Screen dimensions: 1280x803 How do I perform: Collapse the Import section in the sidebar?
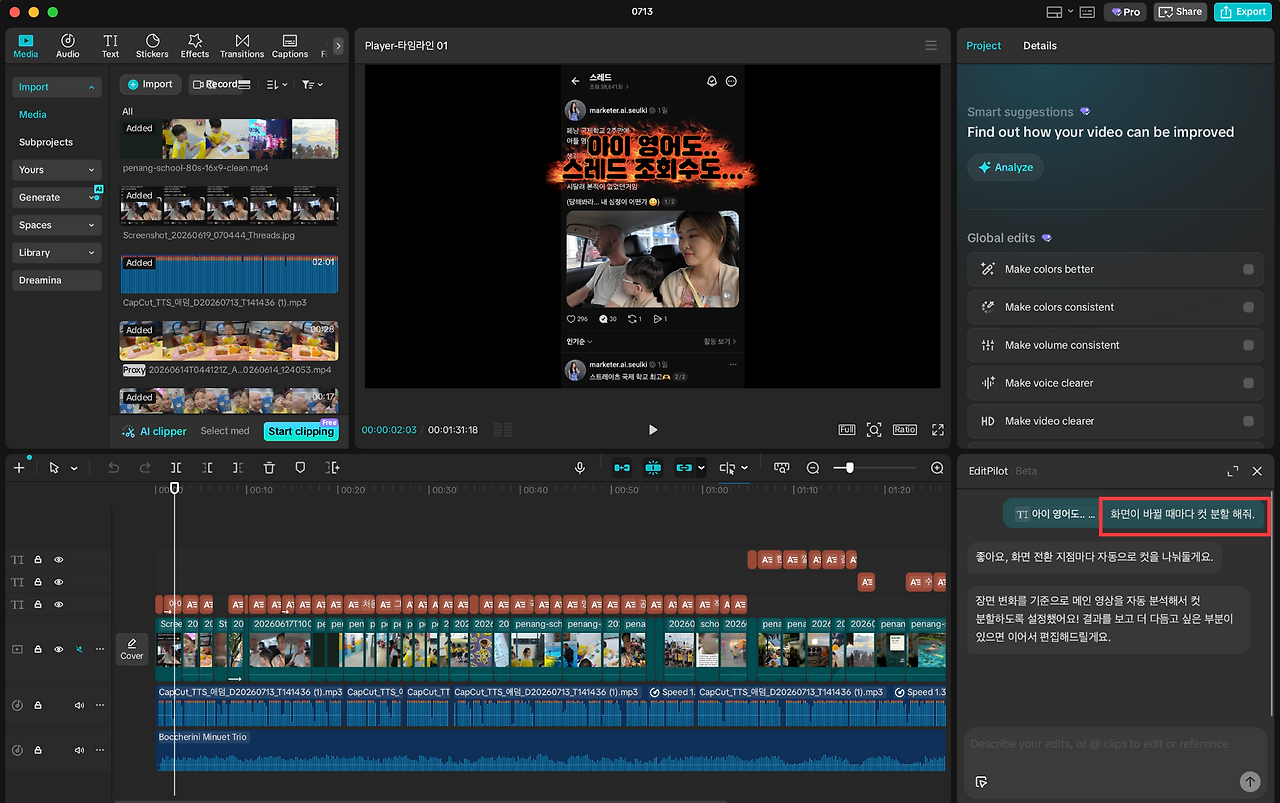[x=57, y=87]
